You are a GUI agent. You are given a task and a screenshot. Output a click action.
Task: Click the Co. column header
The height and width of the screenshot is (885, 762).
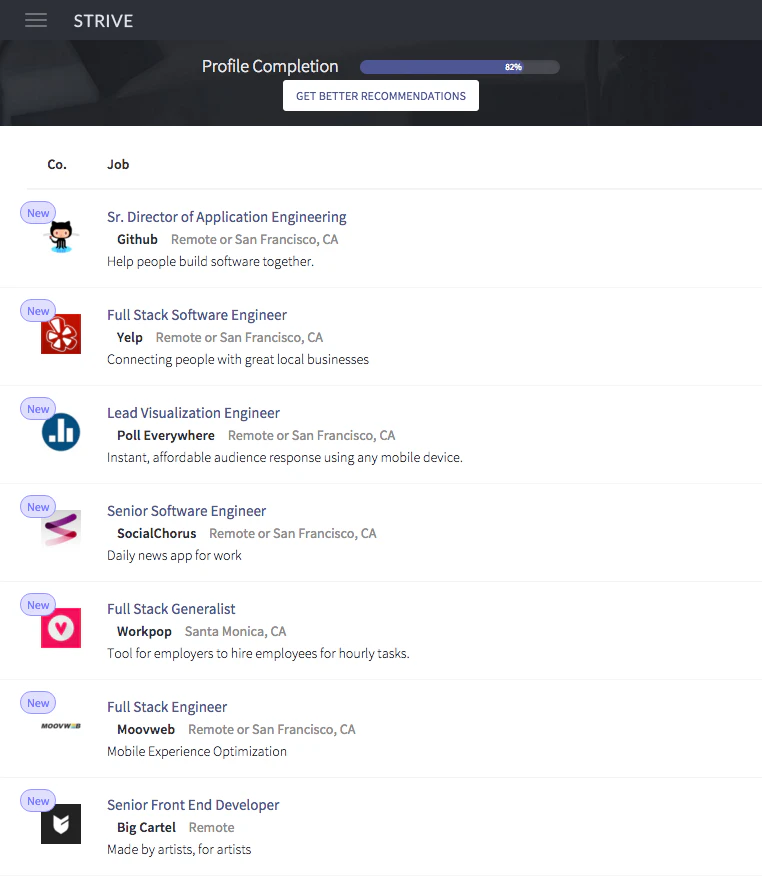tap(57, 164)
